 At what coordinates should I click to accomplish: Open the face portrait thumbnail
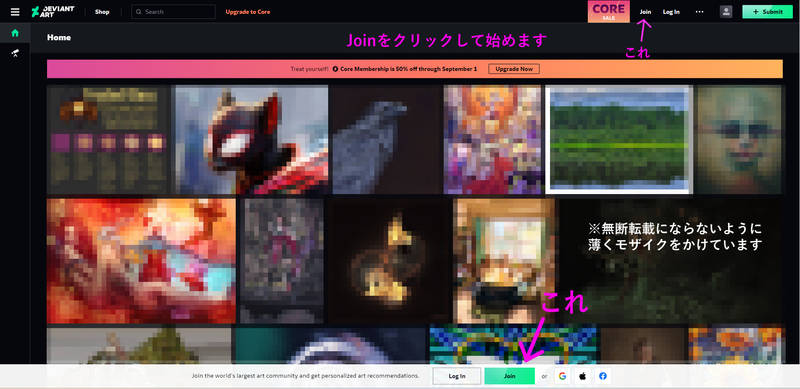pos(739,140)
